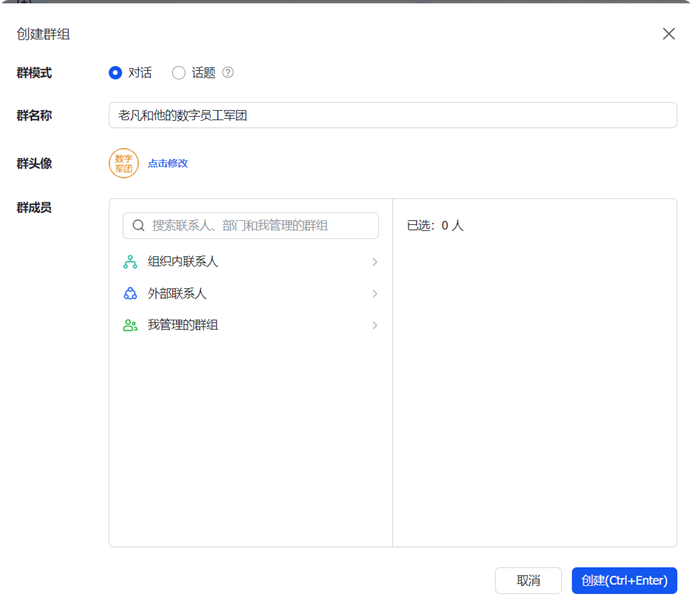
Task: Expand 组织内联系人 via its chevron
Action: click(x=375, y=262)
